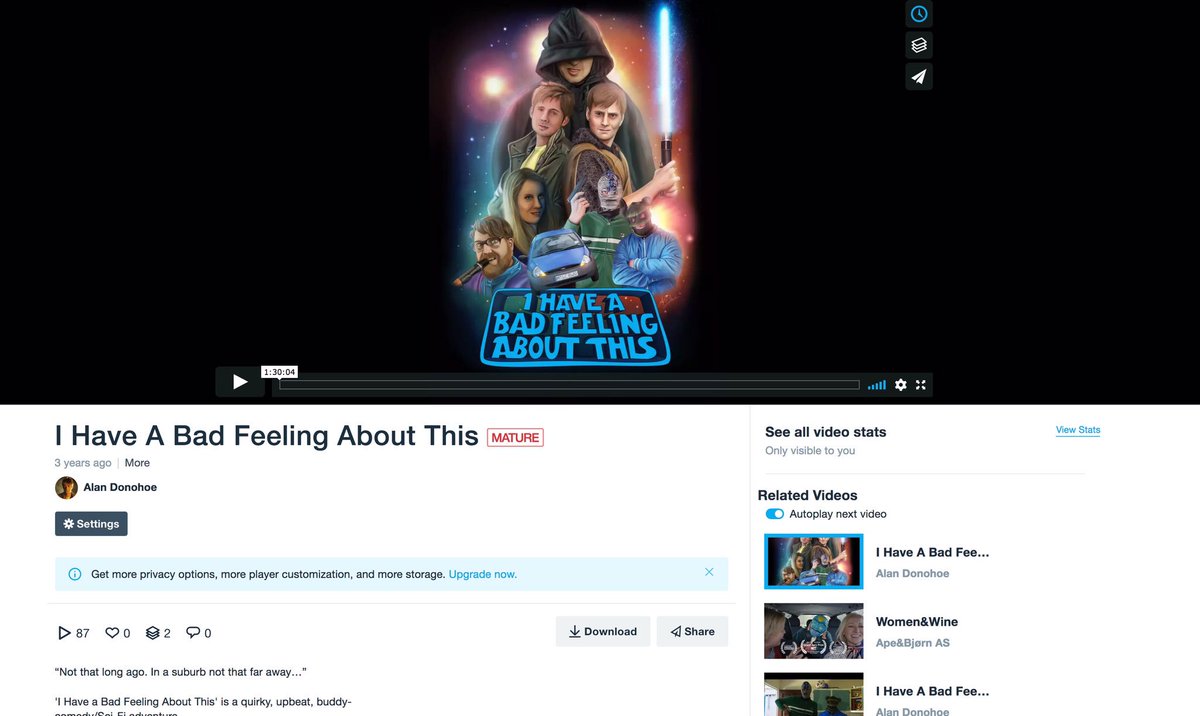The image size is (1200, 716).
Task: Click the MATURE rating badge
Action: 515,437
